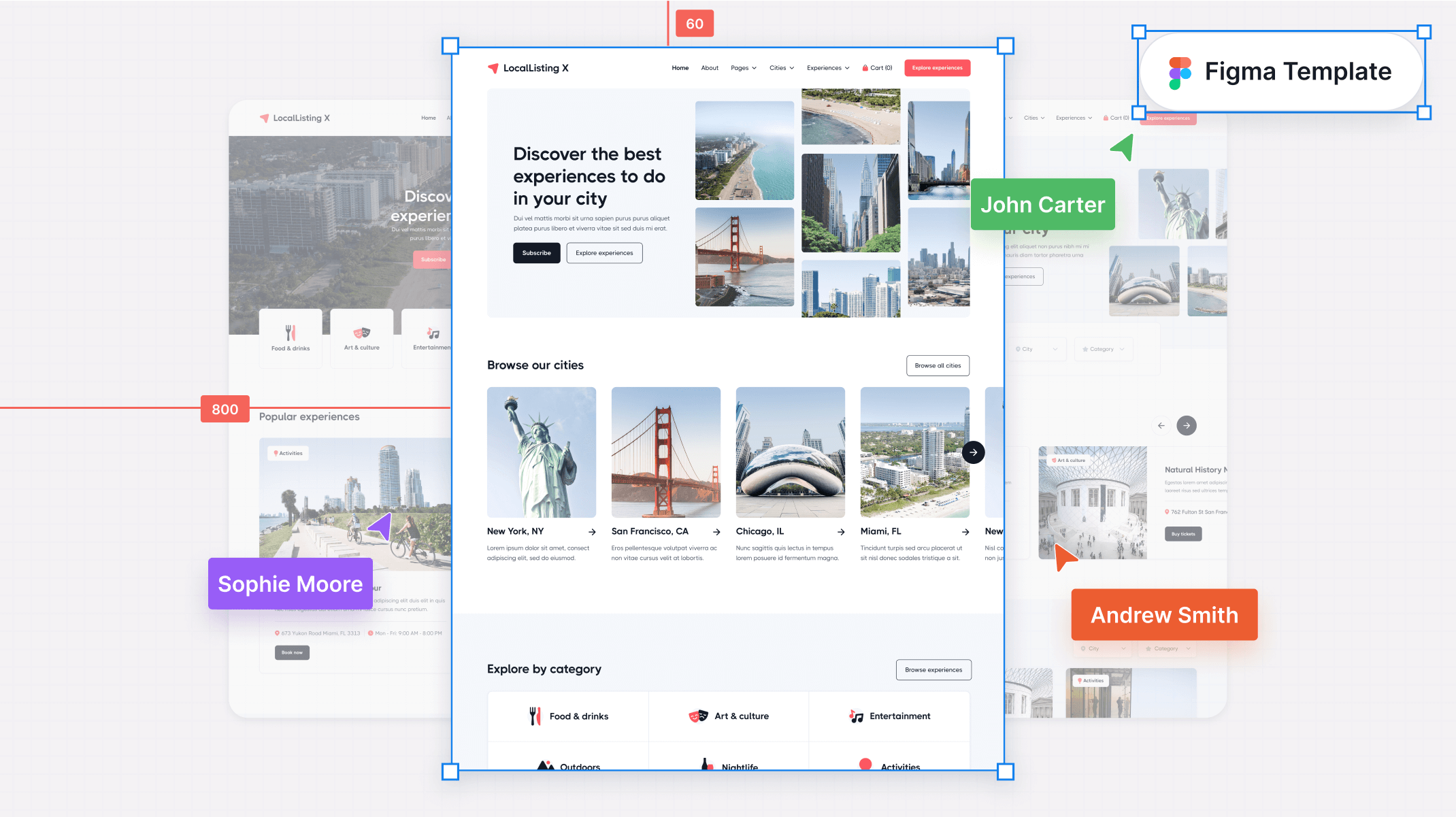This screenshot has height=817, width=1456.
Task: Click the Entertainment music icon
Action: point(855,716)
